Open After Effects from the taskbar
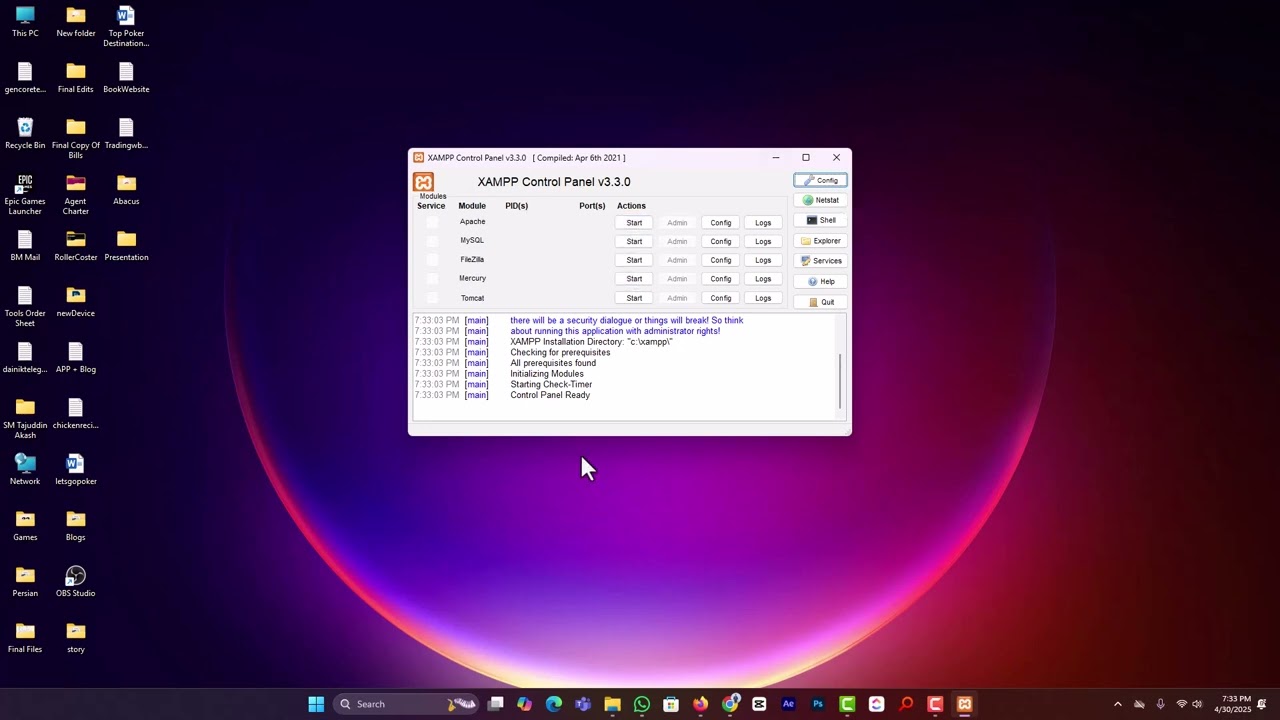 [788, 704]
